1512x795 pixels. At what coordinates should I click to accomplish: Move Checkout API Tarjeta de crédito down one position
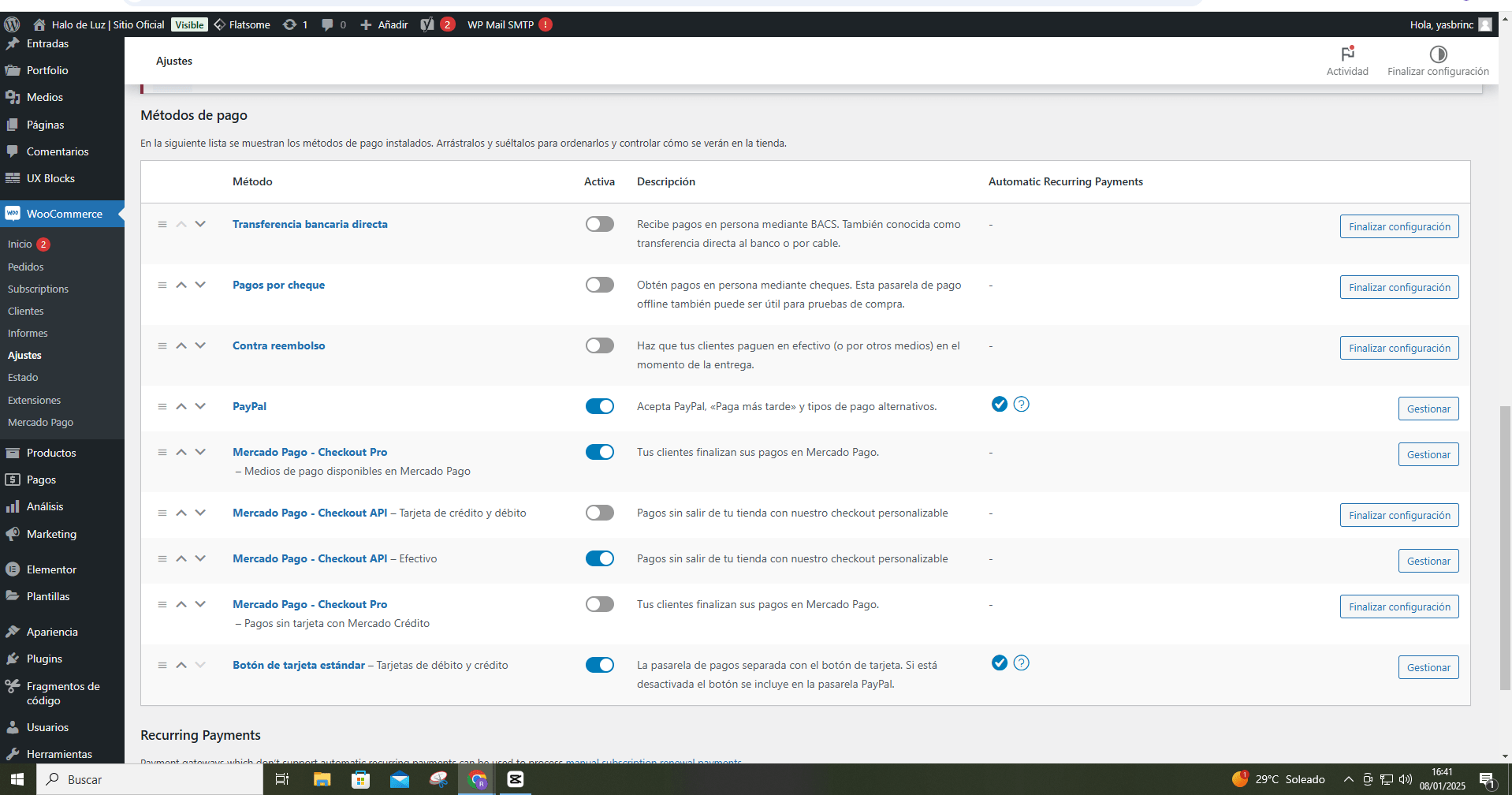[x=200, y=513]
